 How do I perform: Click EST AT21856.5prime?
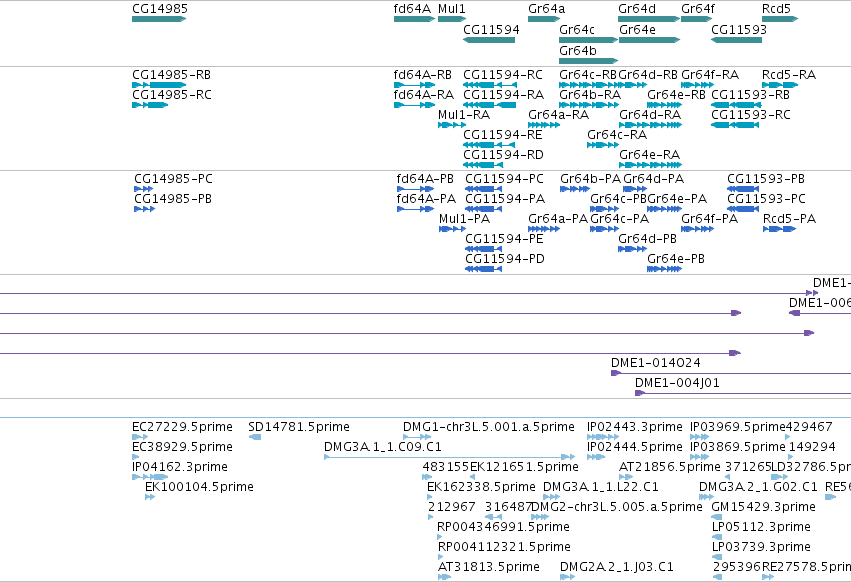pos(626,477)
